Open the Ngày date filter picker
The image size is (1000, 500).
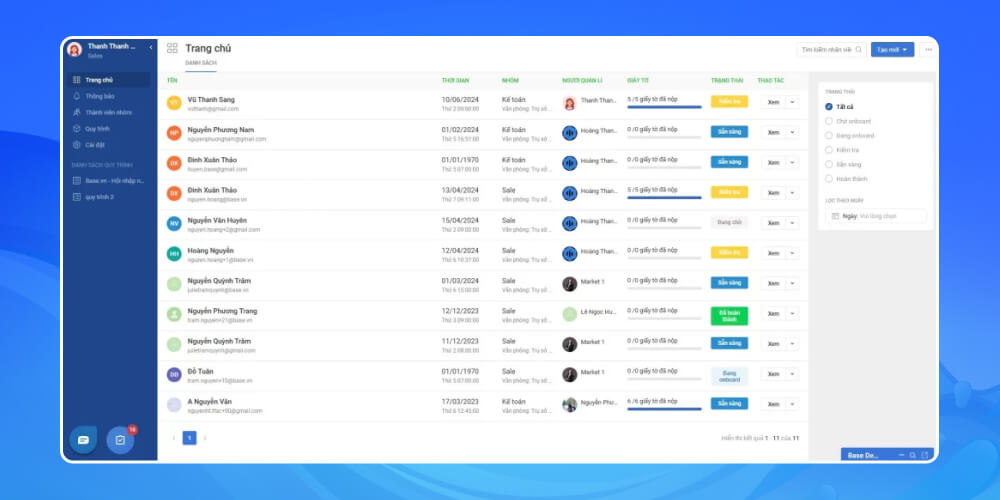pos(876,216)
